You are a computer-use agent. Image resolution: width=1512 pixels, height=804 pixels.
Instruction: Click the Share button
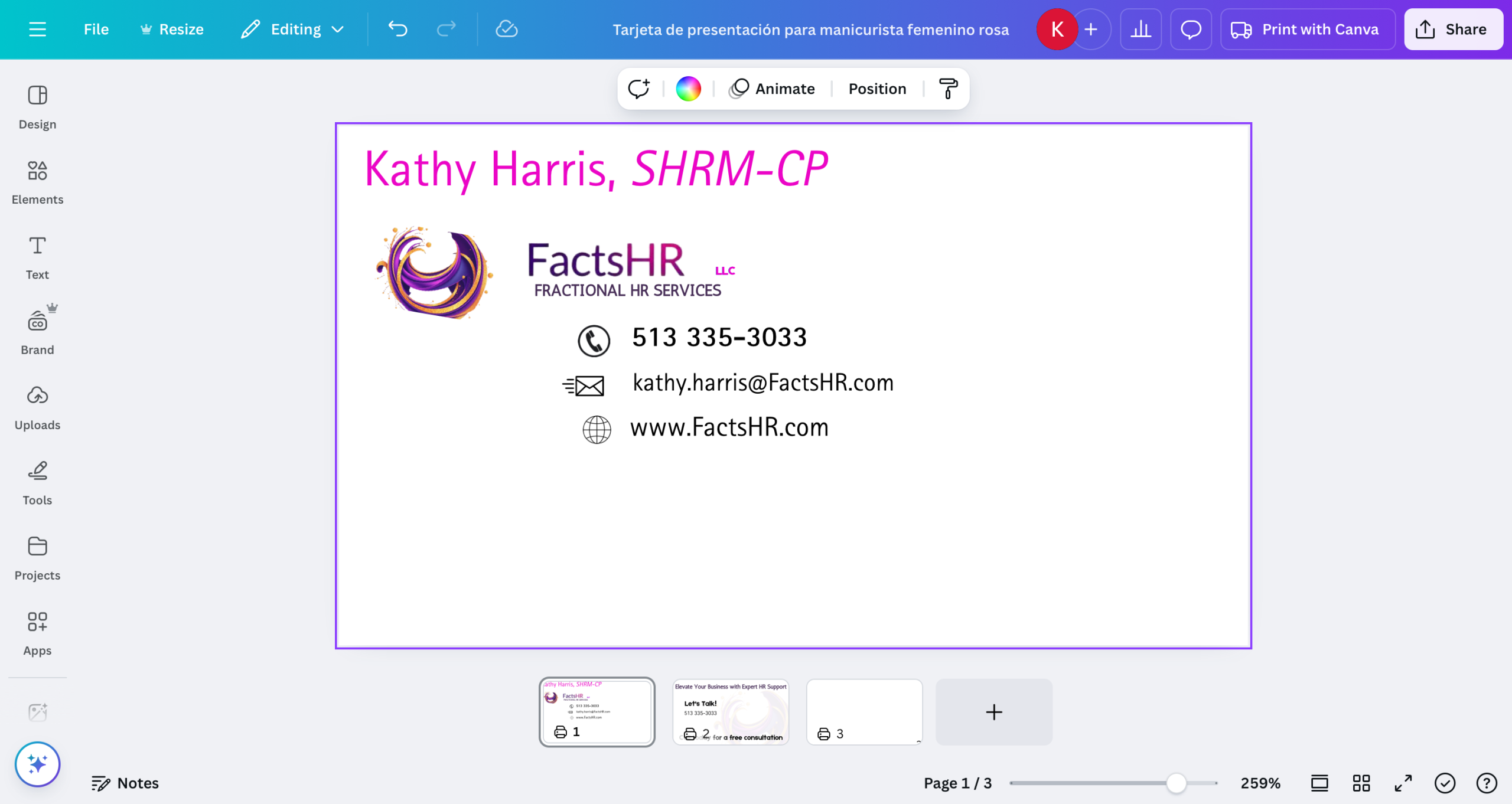pyautogui.click(x=1454, y=30)
